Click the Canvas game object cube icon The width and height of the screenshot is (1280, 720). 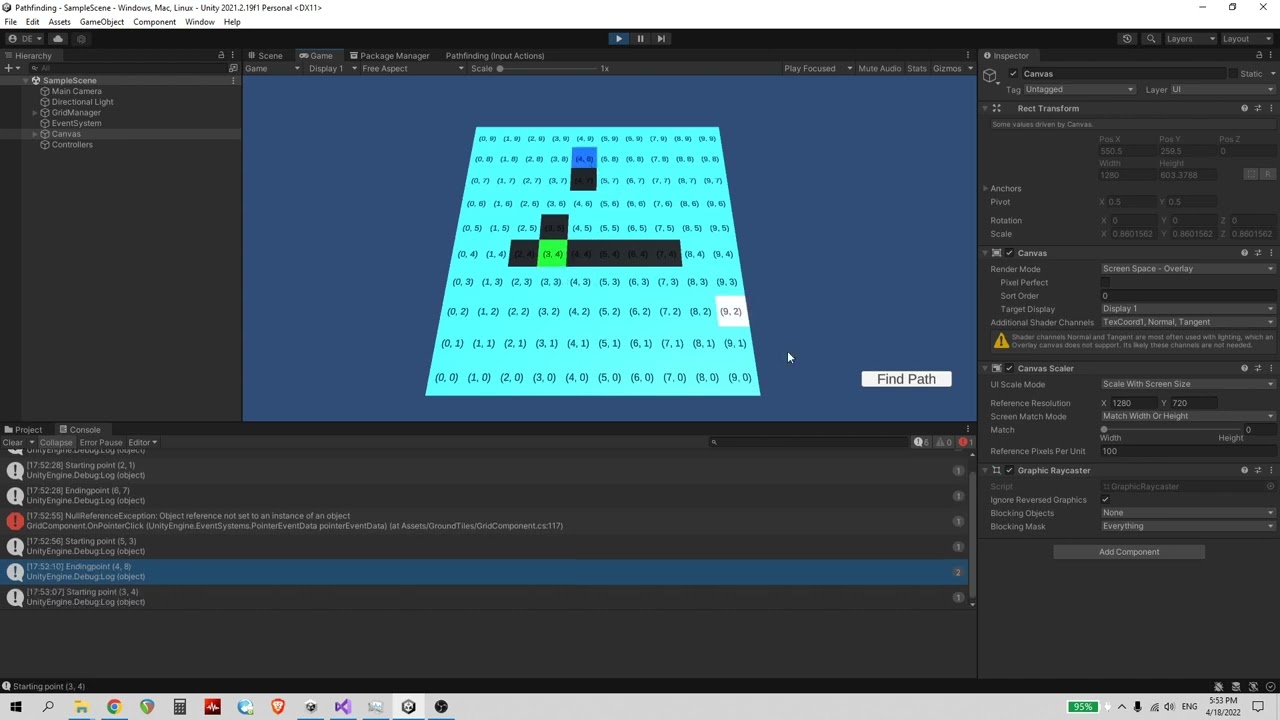point(990,76)
